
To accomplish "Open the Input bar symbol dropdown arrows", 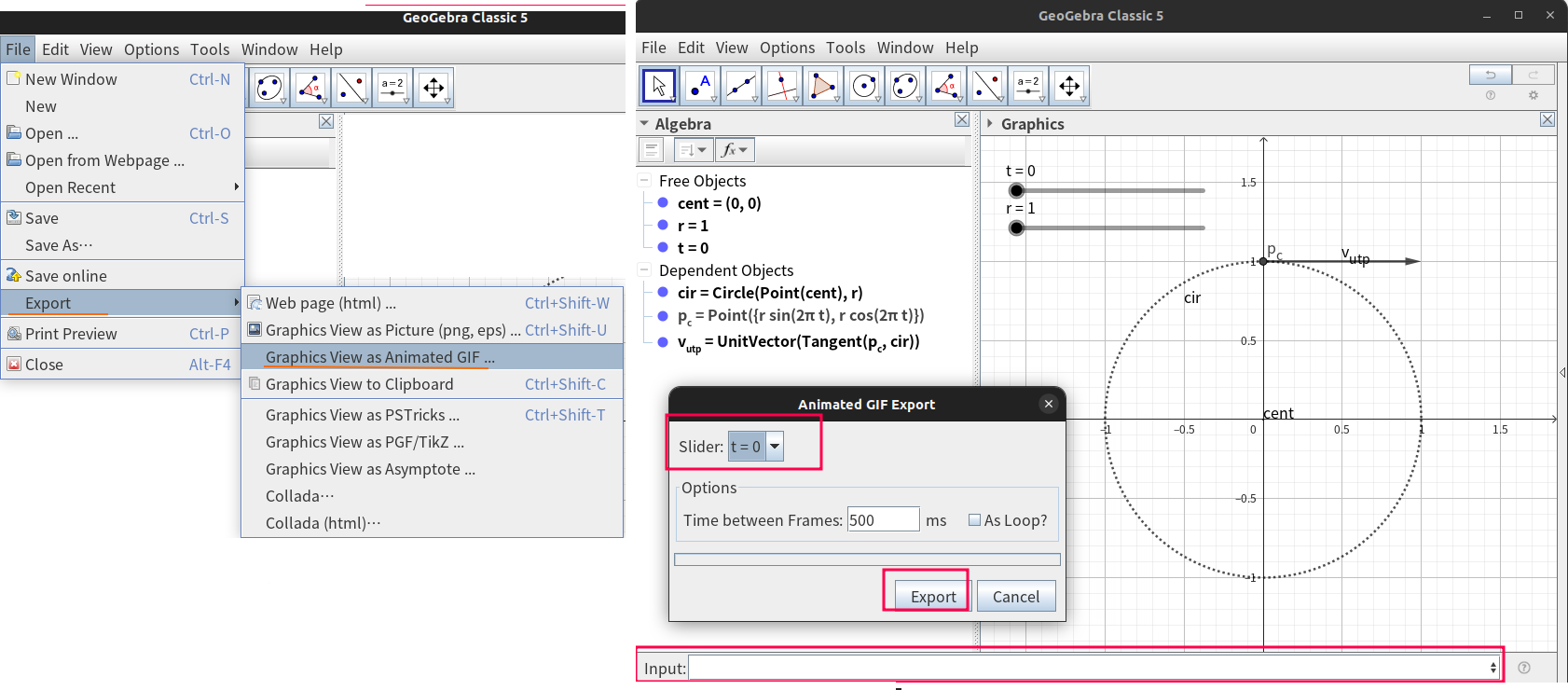I will coord(1492,668).
